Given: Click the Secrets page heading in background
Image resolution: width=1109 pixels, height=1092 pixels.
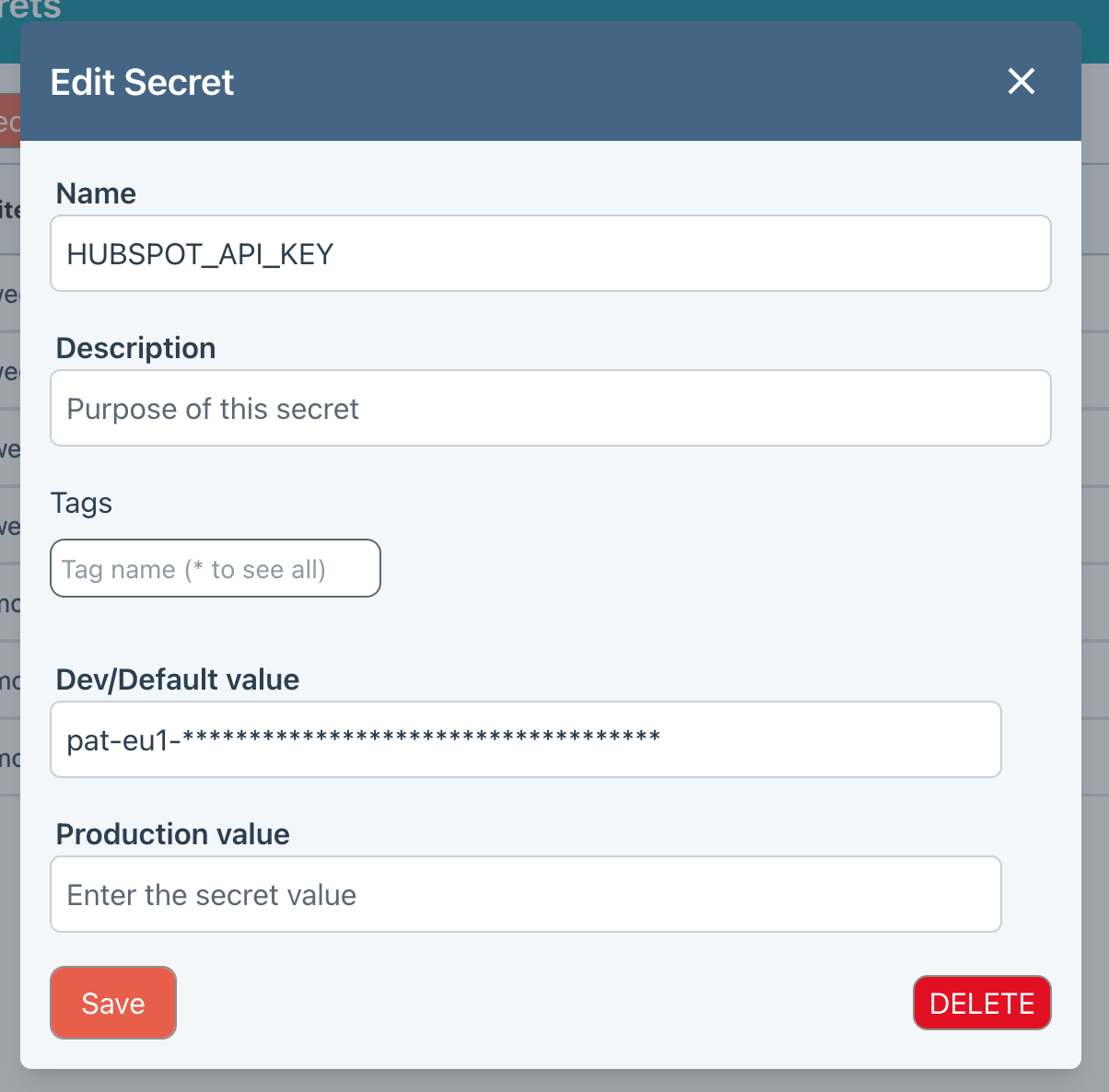Looking at the screenshot, I should click(30, 9).
